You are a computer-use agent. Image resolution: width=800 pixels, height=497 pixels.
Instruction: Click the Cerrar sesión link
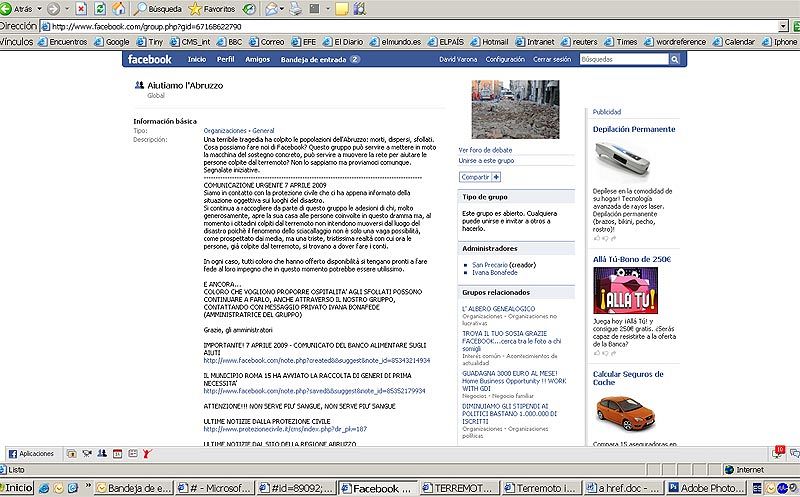tap(552, 60)
